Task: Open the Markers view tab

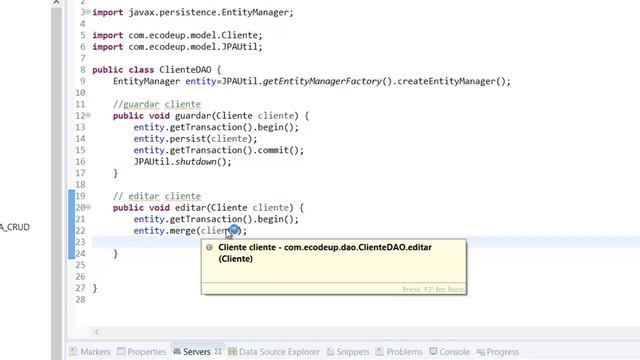Action: coord(90,351)
